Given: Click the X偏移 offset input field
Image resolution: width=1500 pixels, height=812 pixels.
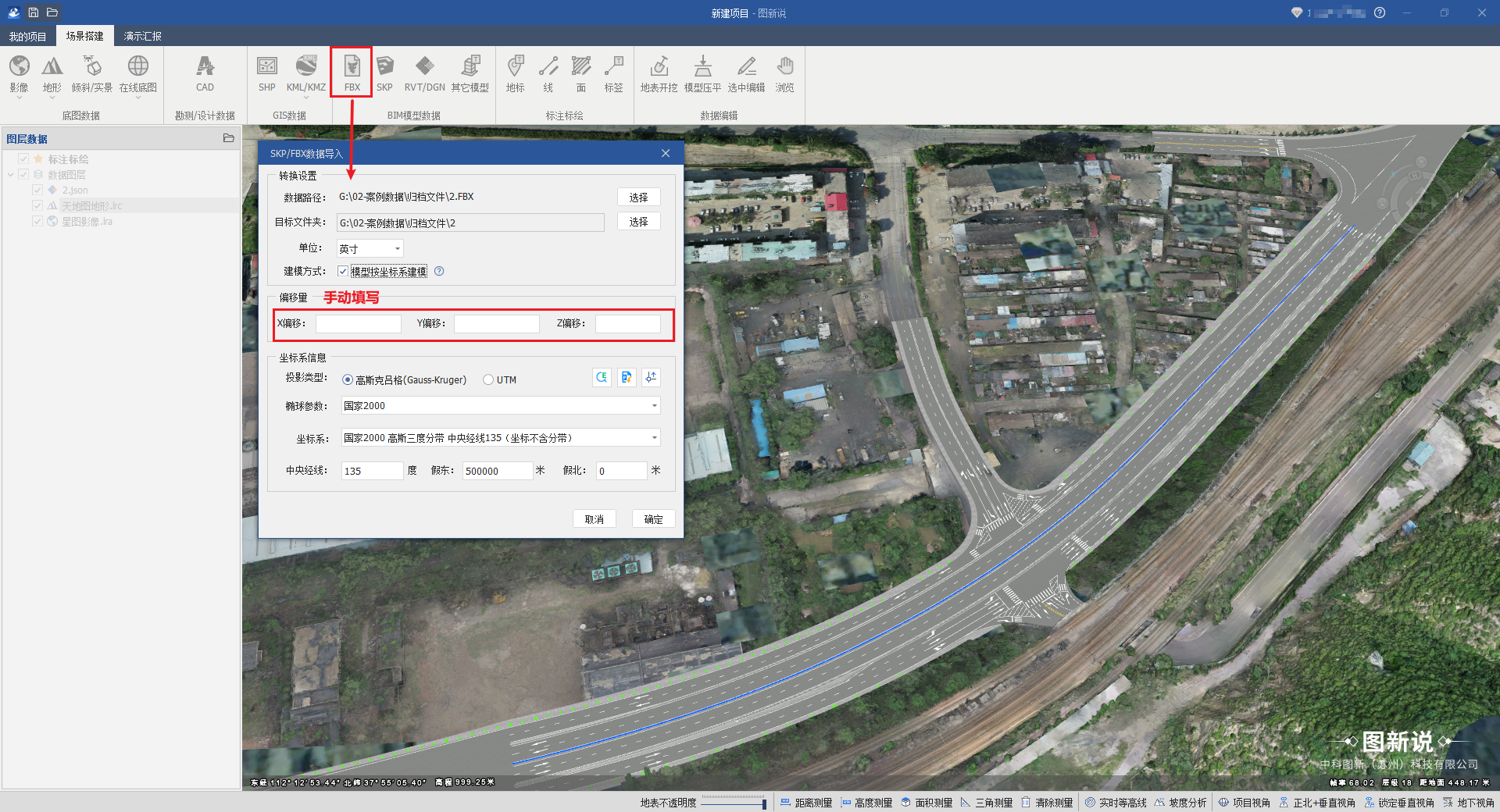Looking at the screenshot, I should click(x=358, y=324).
